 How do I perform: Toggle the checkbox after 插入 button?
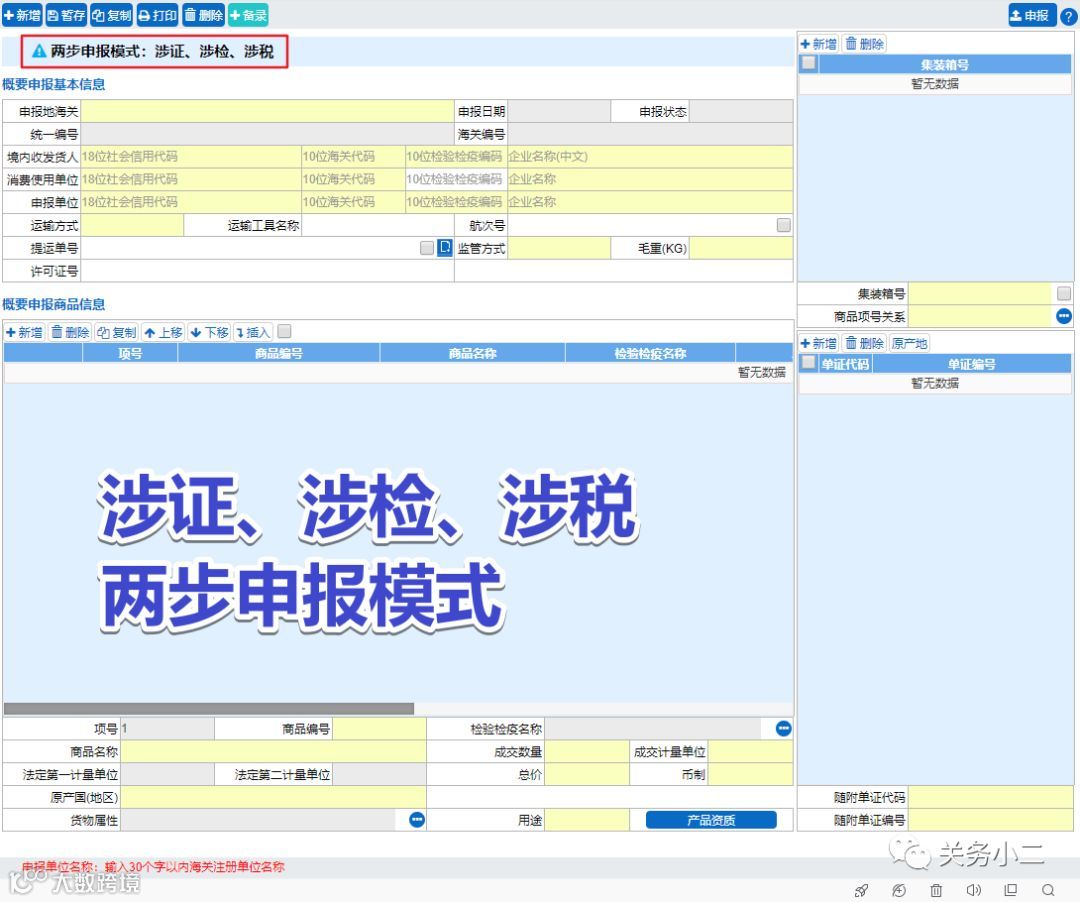pos(284,332)
